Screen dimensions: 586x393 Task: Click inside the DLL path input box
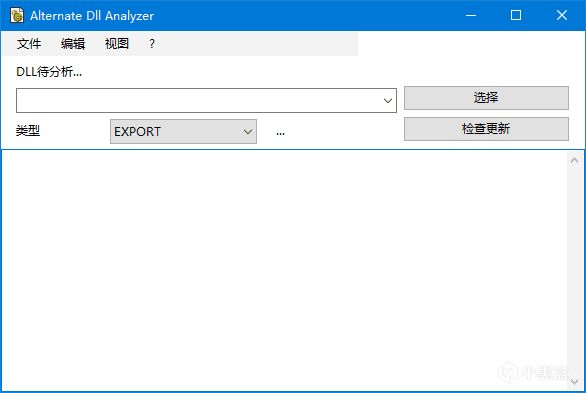(x=198, y=100)
